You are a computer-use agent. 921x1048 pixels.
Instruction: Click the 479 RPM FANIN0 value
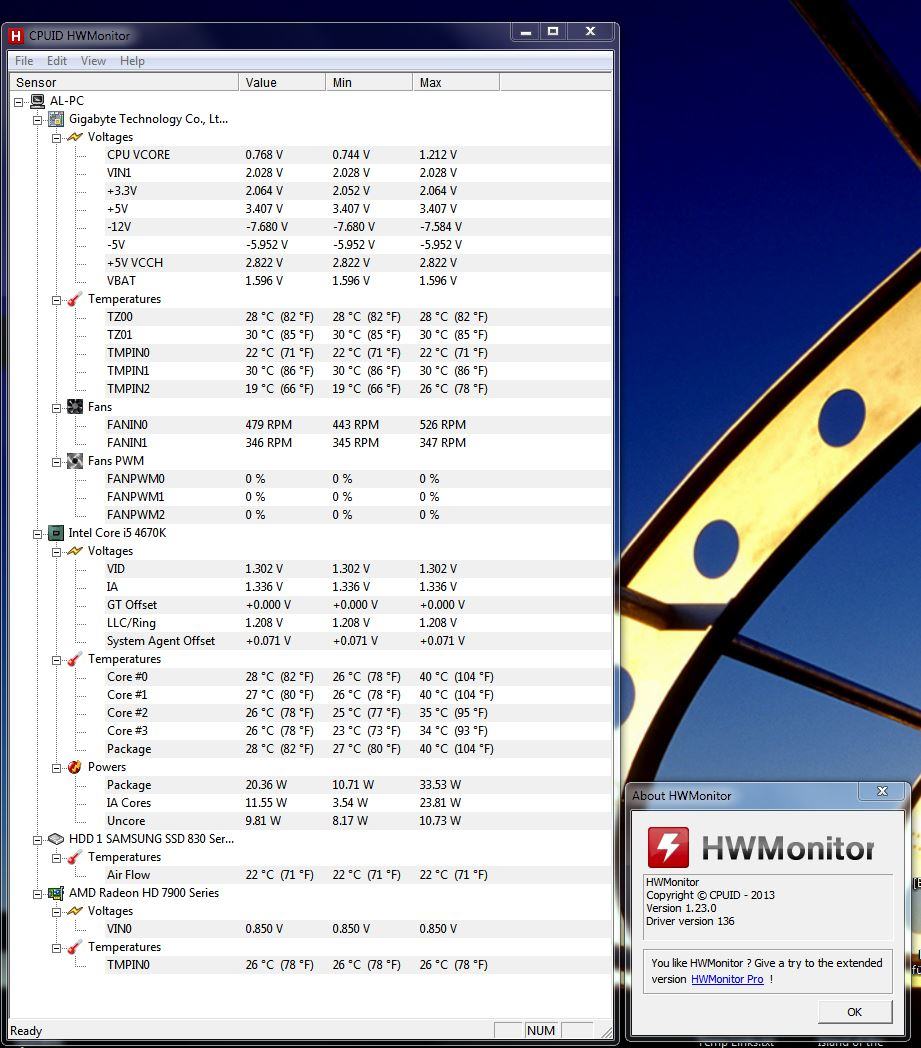[269, 425]
